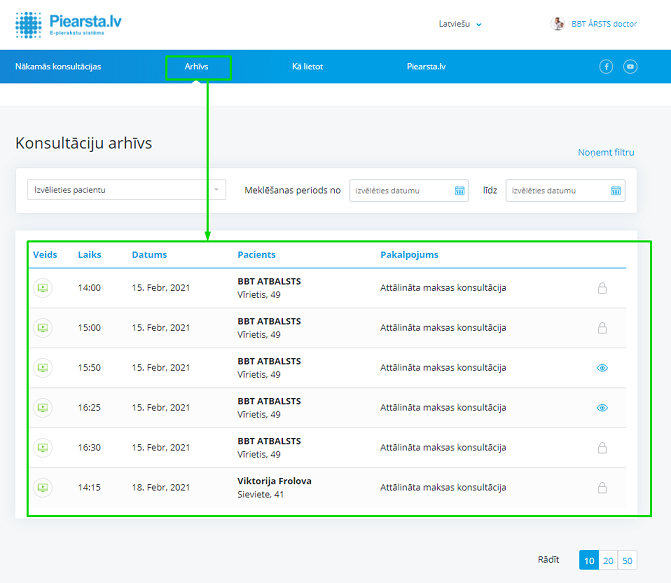Switch to the Arhīvs tab

click(x=197, y=67)
